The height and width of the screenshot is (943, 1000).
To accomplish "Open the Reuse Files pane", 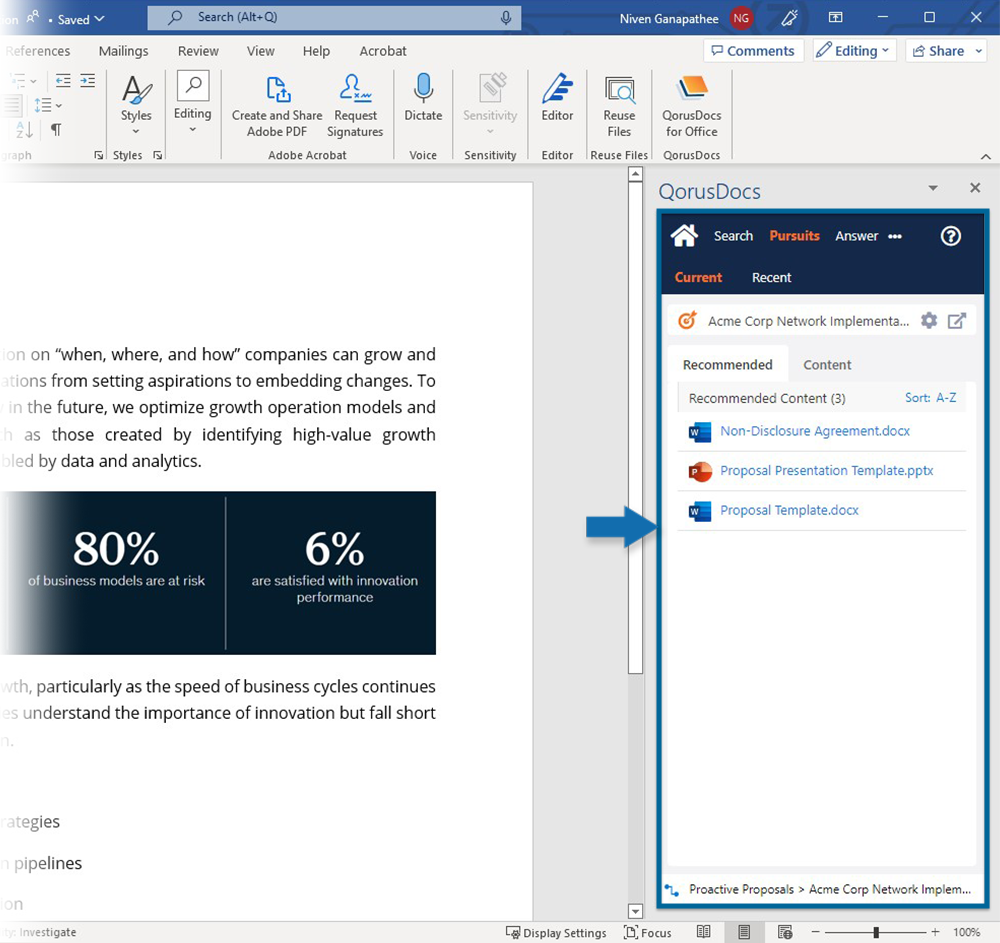I will [619, 105].
